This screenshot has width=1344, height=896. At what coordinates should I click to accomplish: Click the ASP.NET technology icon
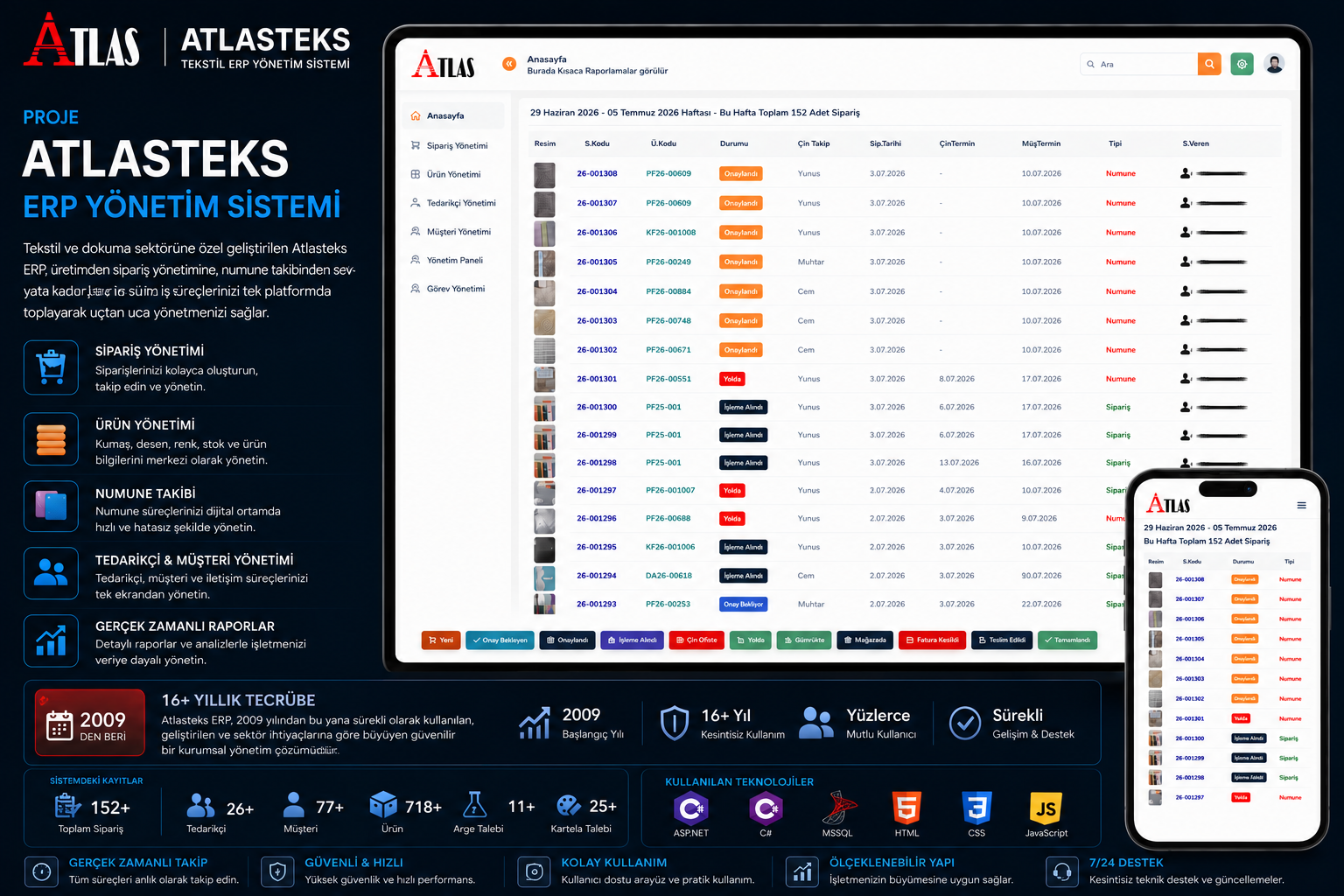(x=690, y=808)
